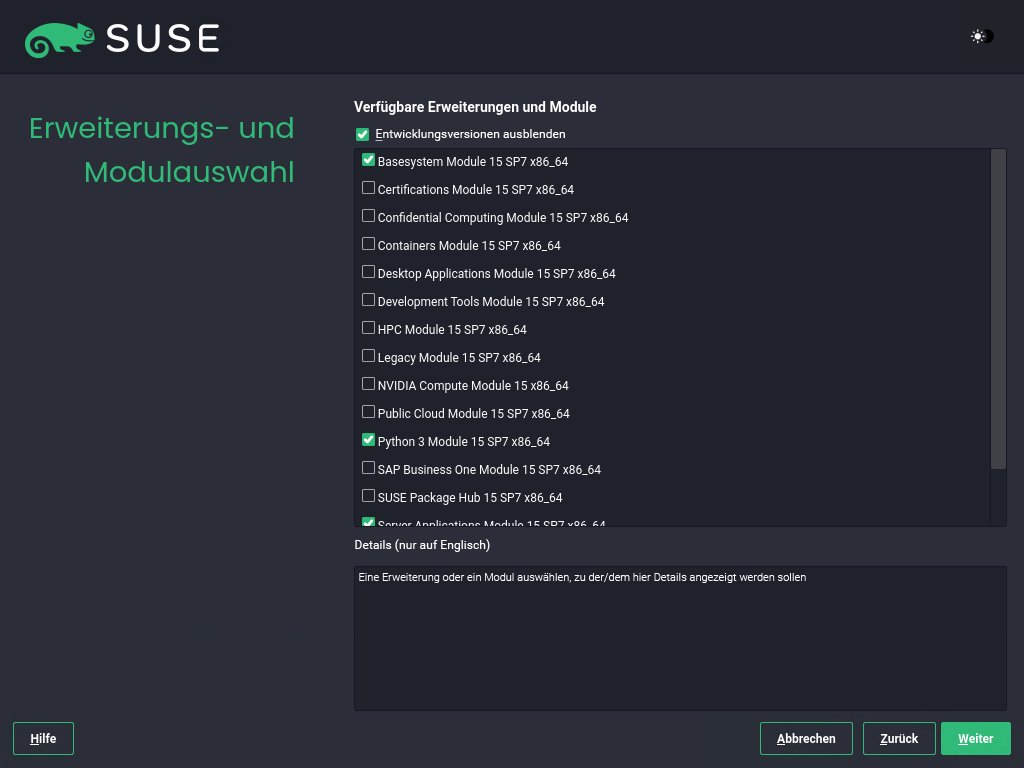Select the text 'Public Cloud Module 15 SP7 x86_64'
This screenshot has width=1024, height=768.
473,415
